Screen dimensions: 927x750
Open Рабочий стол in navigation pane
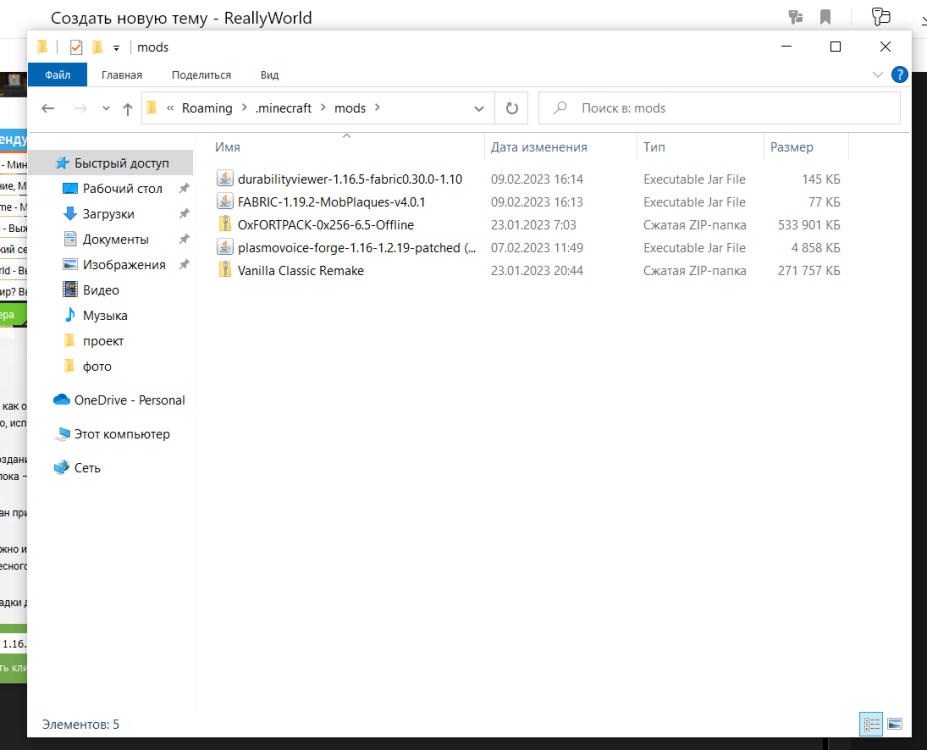coord(122,189)
